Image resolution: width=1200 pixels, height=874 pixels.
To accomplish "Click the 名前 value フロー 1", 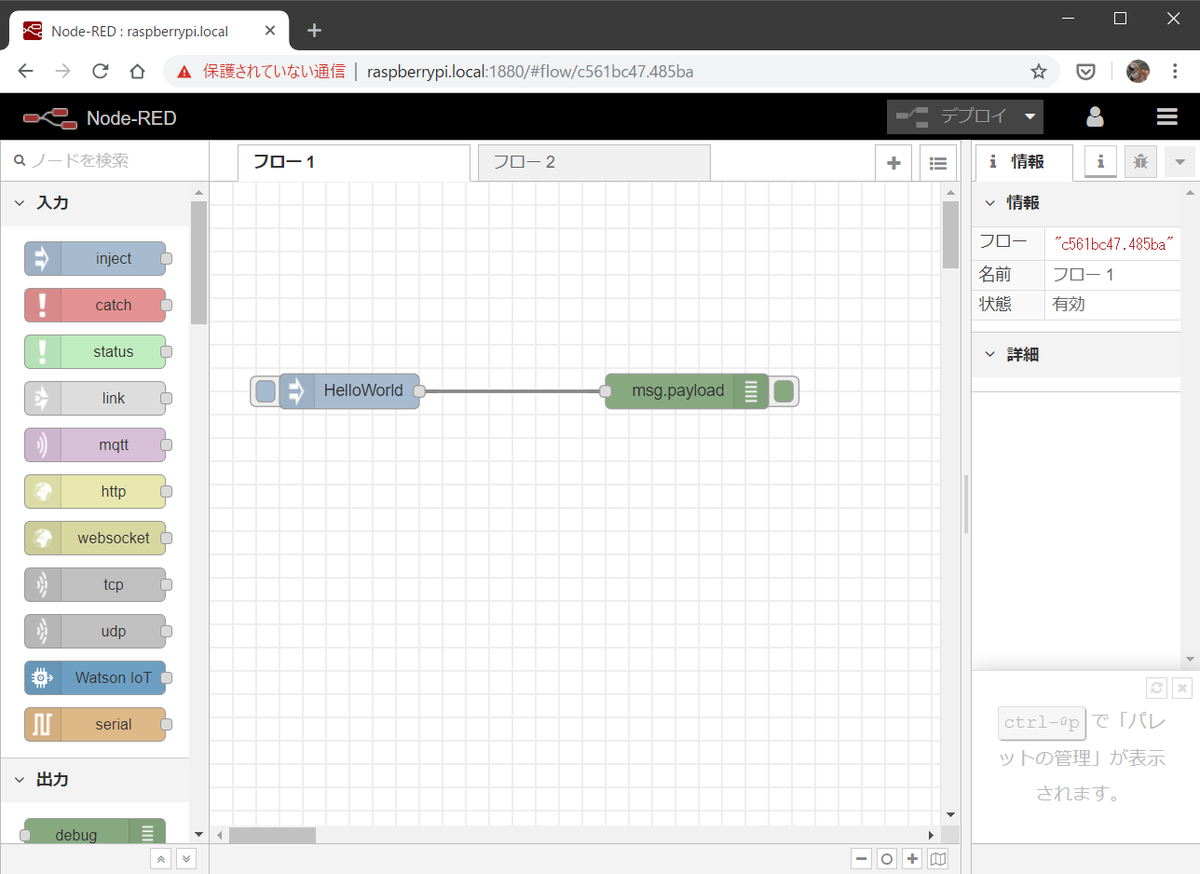I will [1083, 274].
